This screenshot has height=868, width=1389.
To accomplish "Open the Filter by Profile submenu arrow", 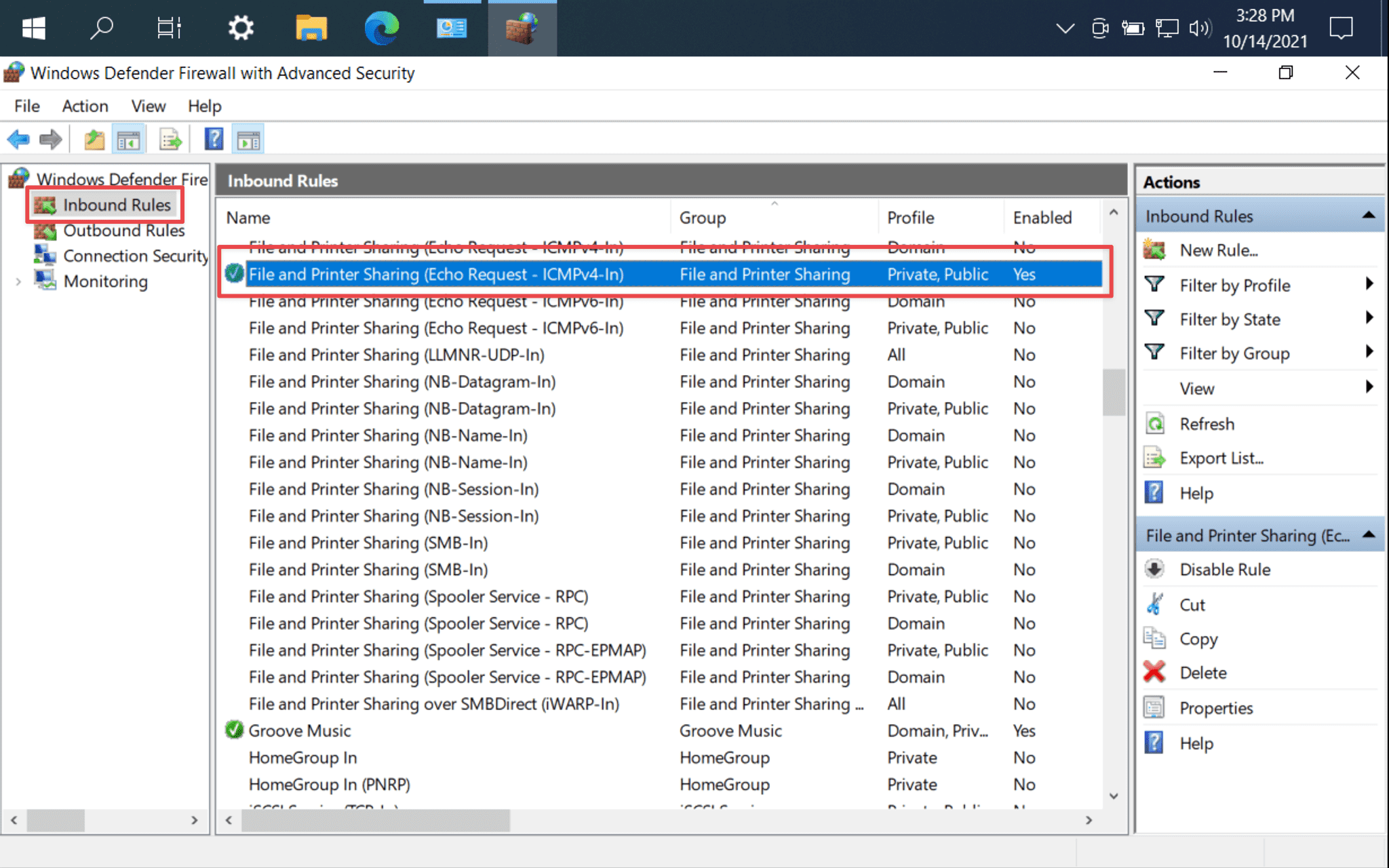I will (1369, 284).
